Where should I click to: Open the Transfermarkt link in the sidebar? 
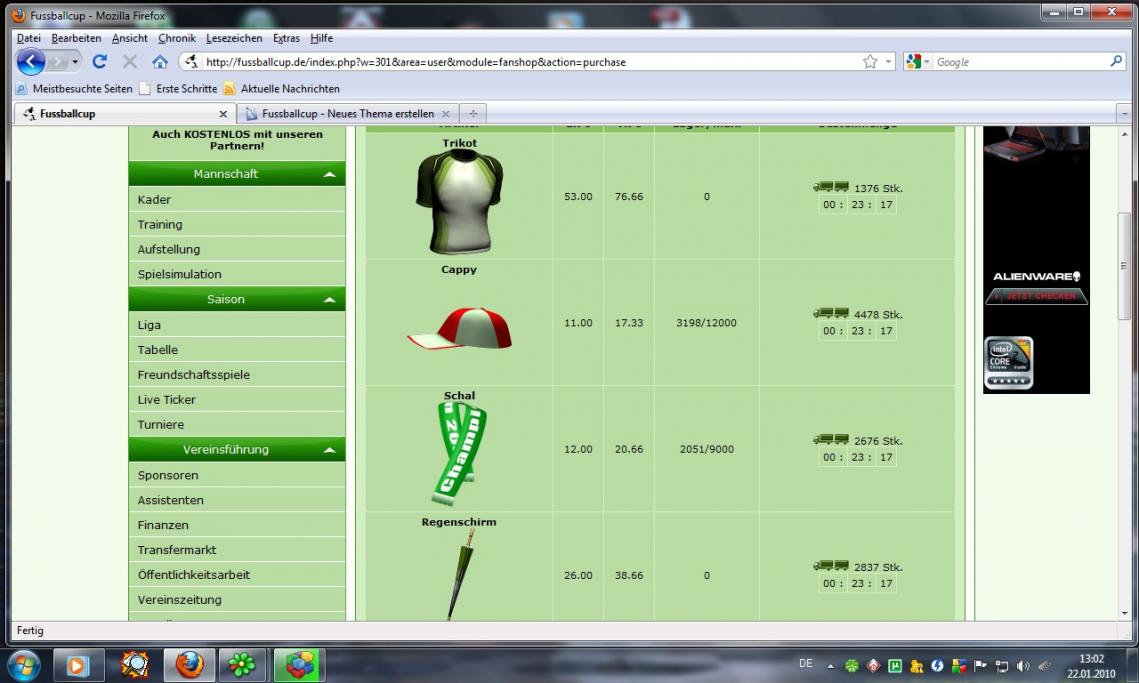177,550
